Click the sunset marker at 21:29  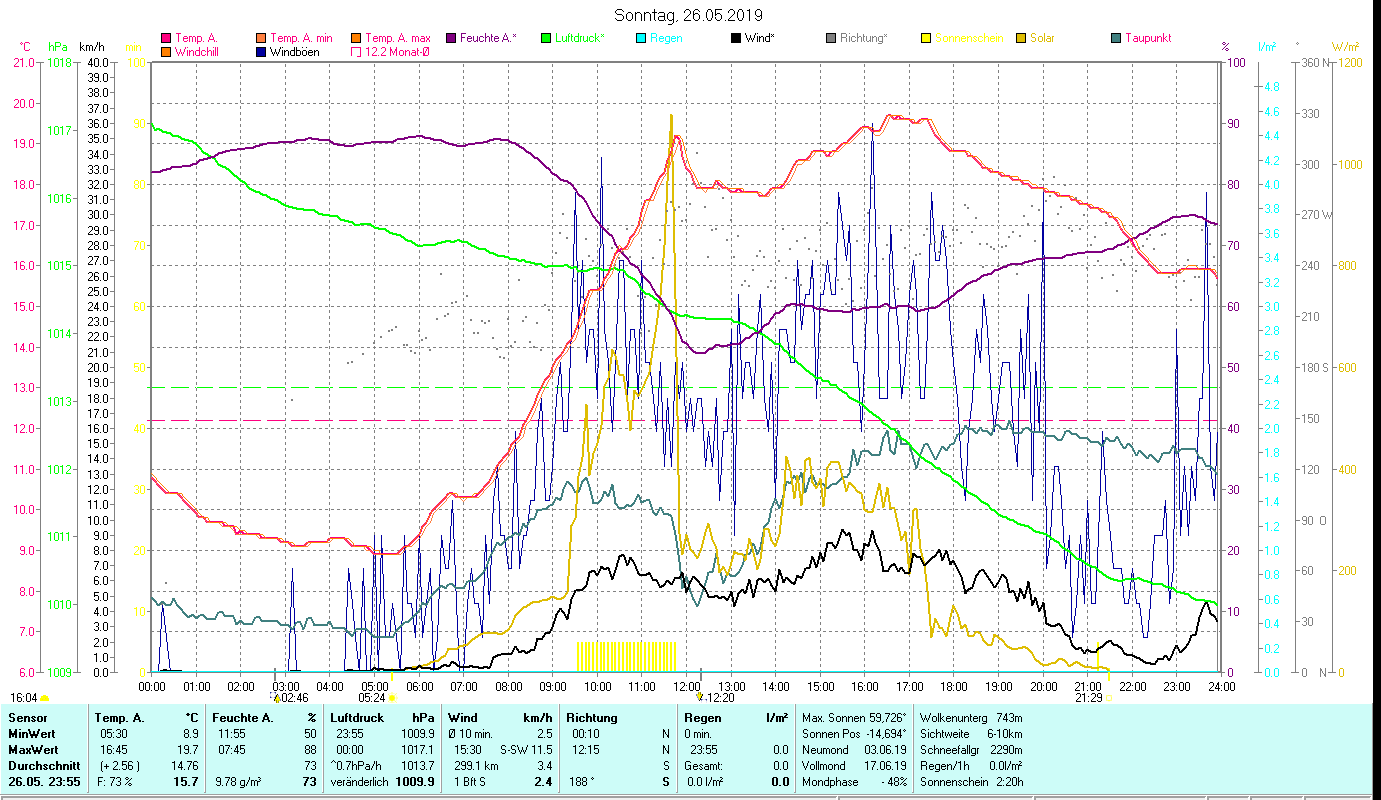click(1108, 697)
